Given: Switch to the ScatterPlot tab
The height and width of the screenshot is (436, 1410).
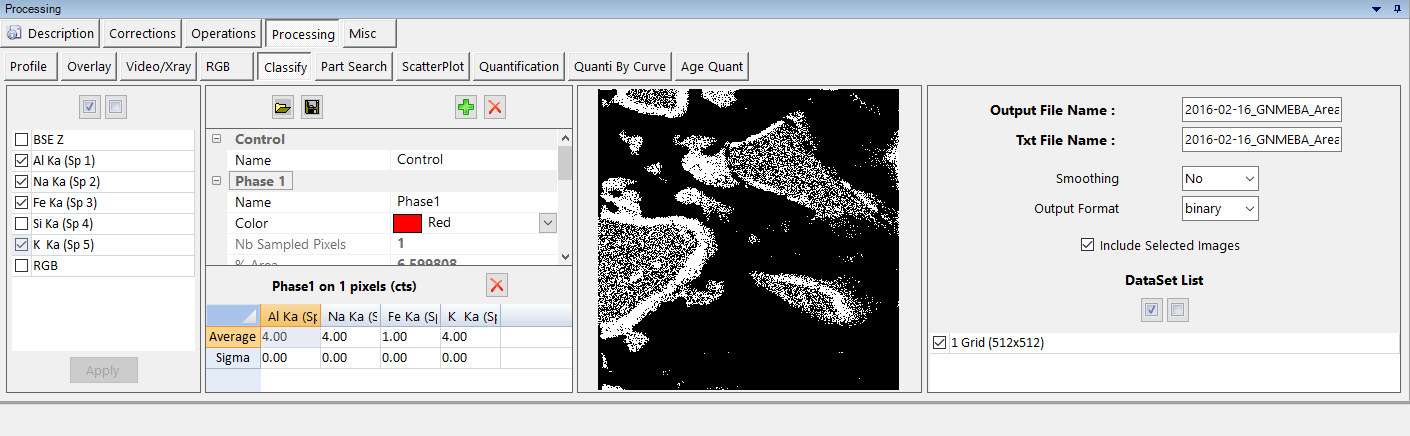Looking at the screenshot, I should coord(433,67).
